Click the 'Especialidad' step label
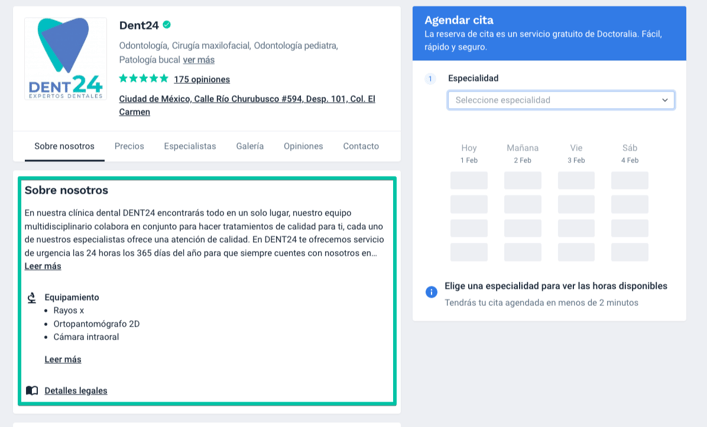707x427 pixels. pos(473,78)
